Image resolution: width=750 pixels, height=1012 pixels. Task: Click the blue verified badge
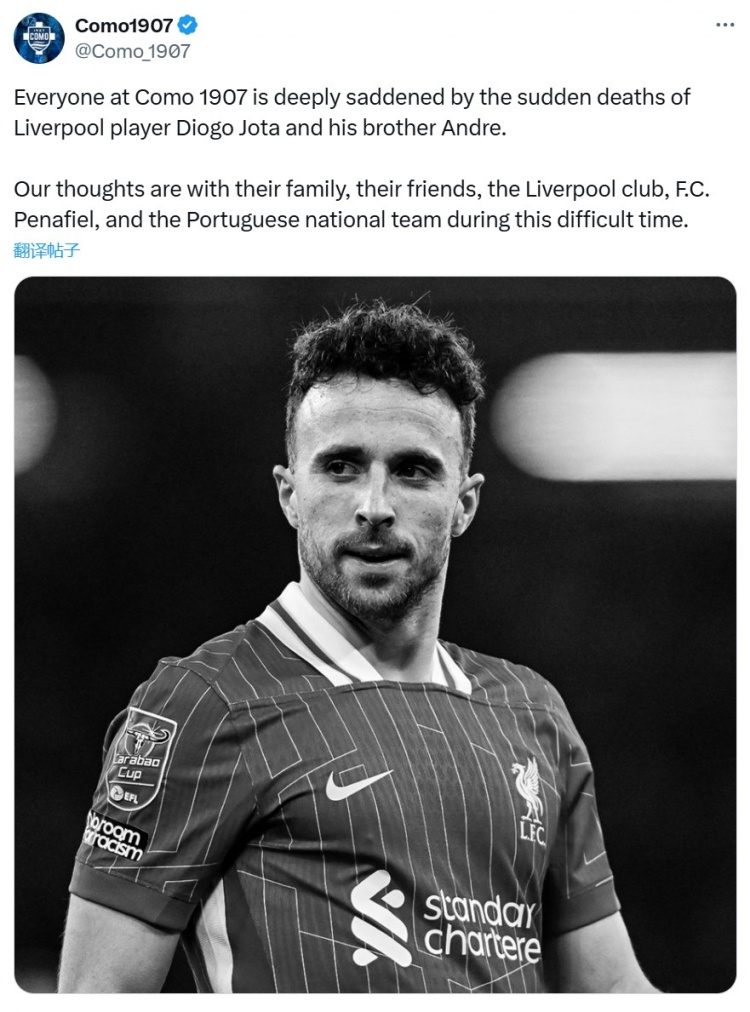click(187, 26)
